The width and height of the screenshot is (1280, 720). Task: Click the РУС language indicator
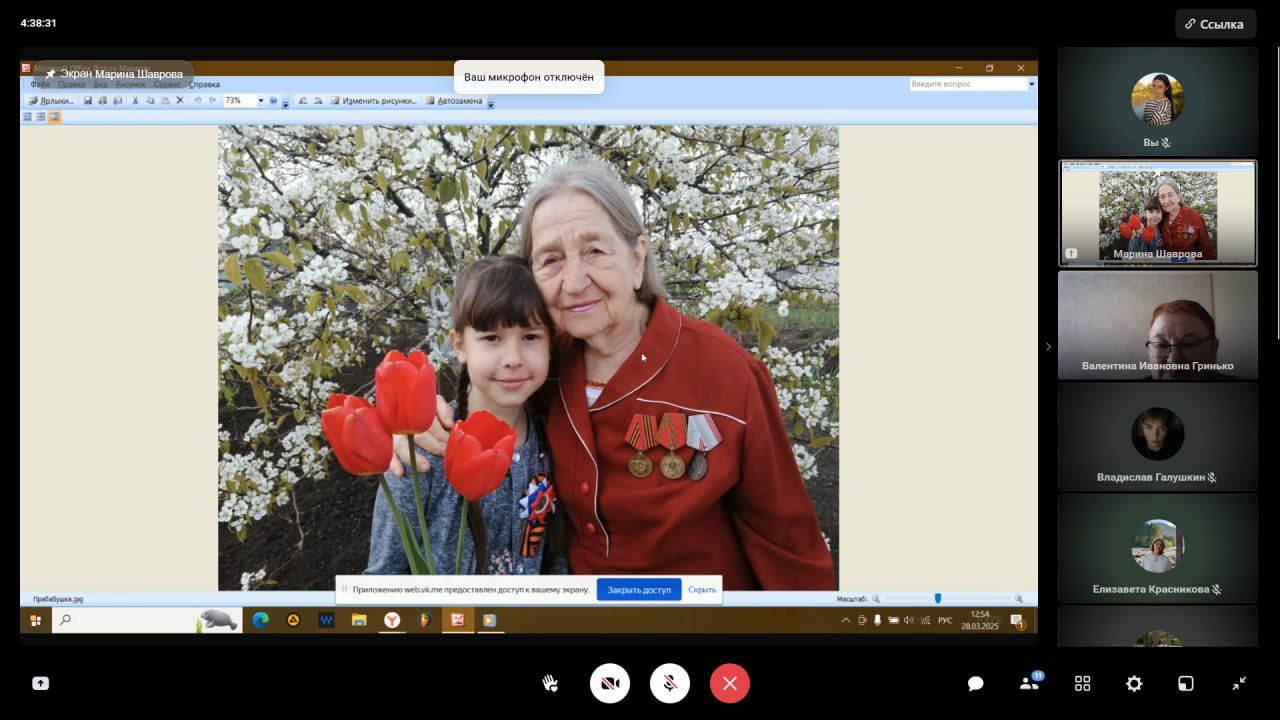(945, 620)
